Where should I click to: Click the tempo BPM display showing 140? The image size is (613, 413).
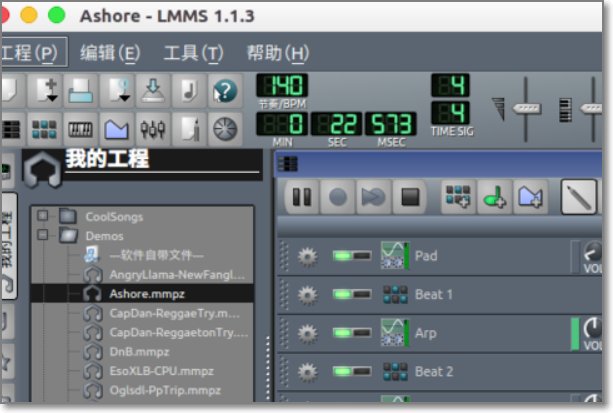(x=283, y=86)
